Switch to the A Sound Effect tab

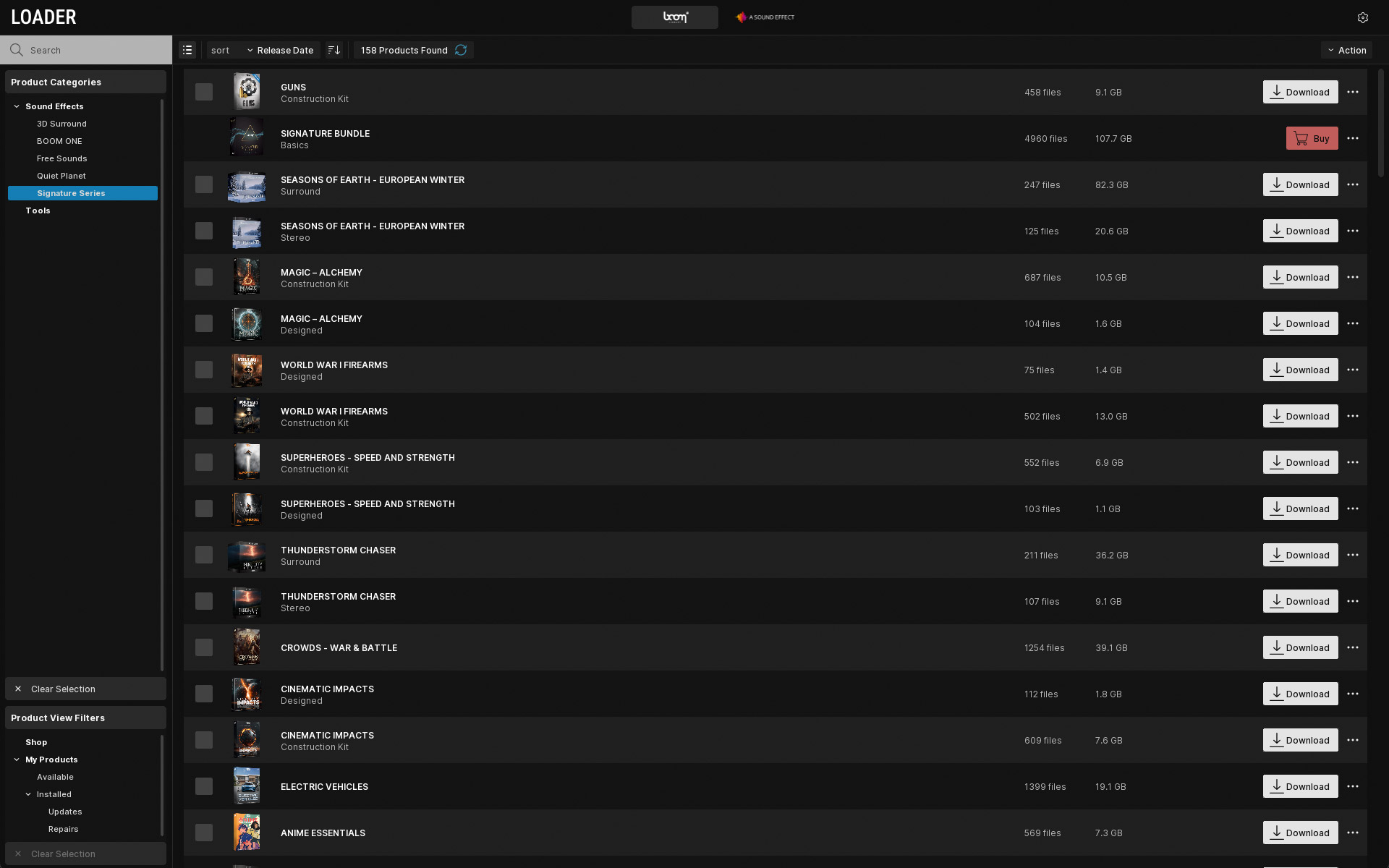[765, 17]
